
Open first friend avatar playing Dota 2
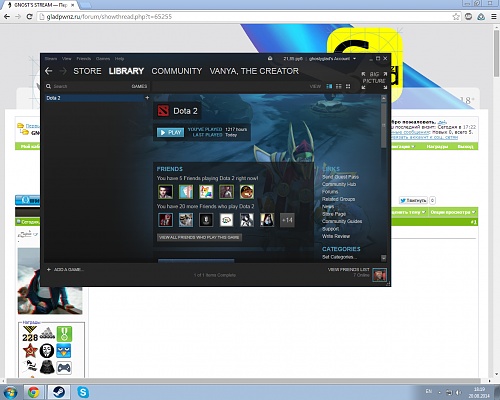click(x=165, y=192)
